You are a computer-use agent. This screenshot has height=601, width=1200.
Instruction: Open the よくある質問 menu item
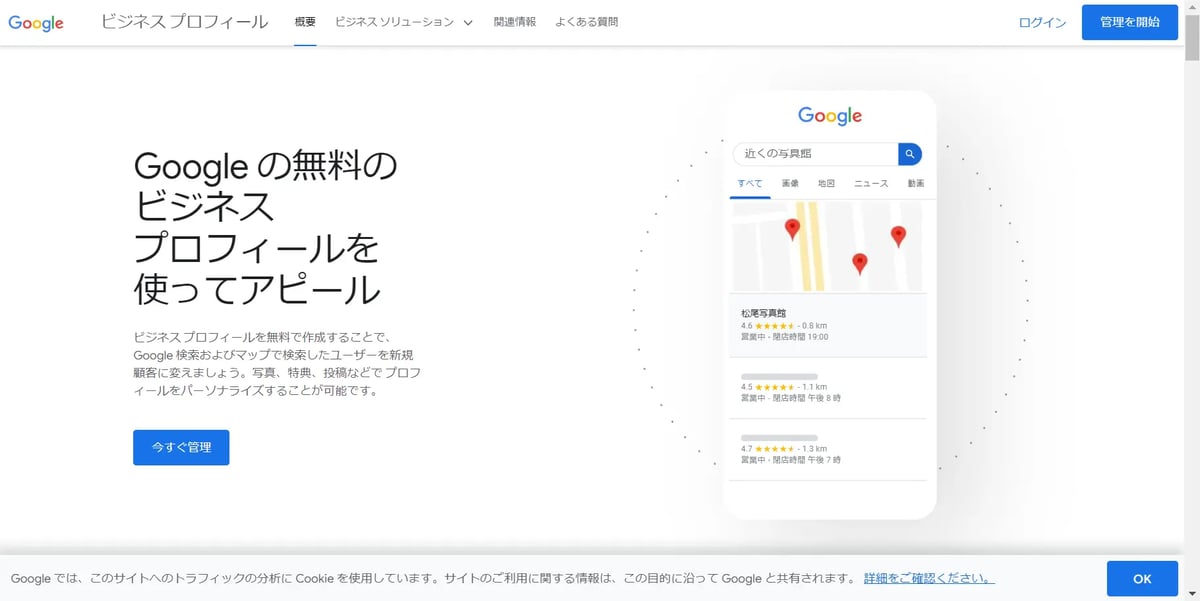pyautogui.click(x=587, y=22)
